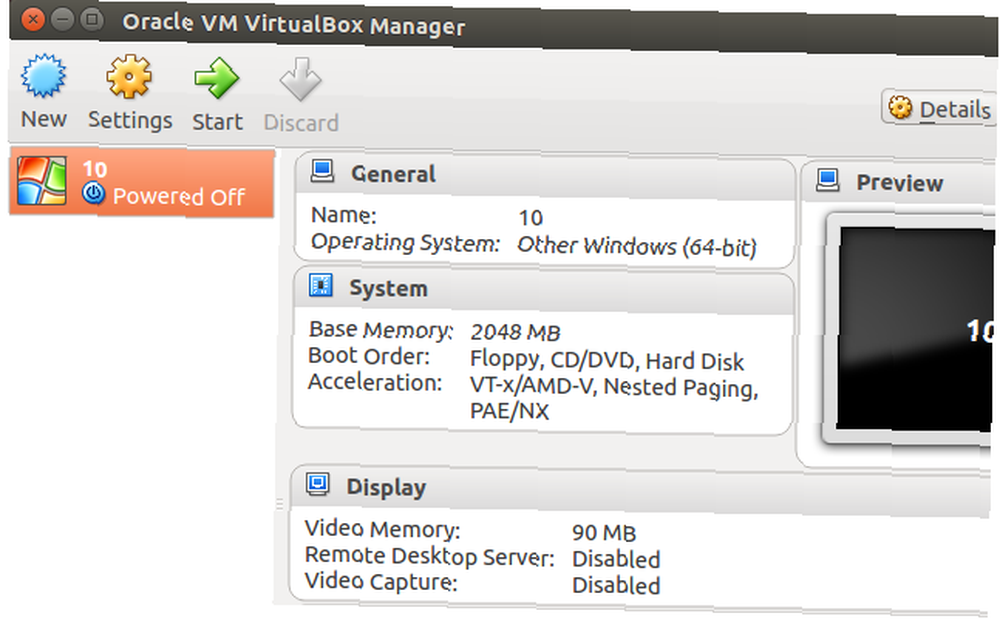Image resolution: width=1000 pixels, height=619 pixels.
Task: Click the System section chip icon
Action: point(320,285)
